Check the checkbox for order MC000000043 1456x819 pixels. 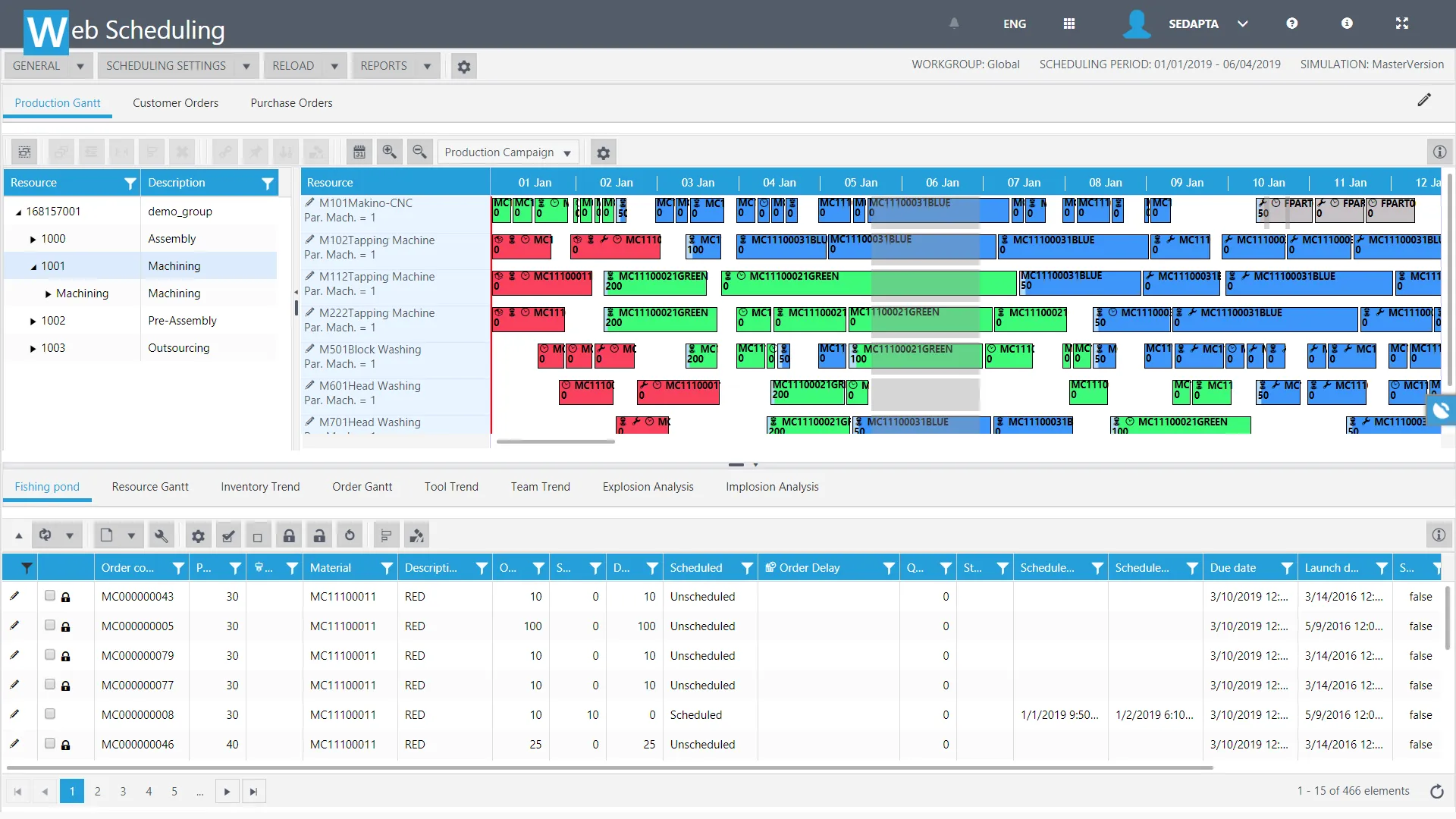pos(50,596)
